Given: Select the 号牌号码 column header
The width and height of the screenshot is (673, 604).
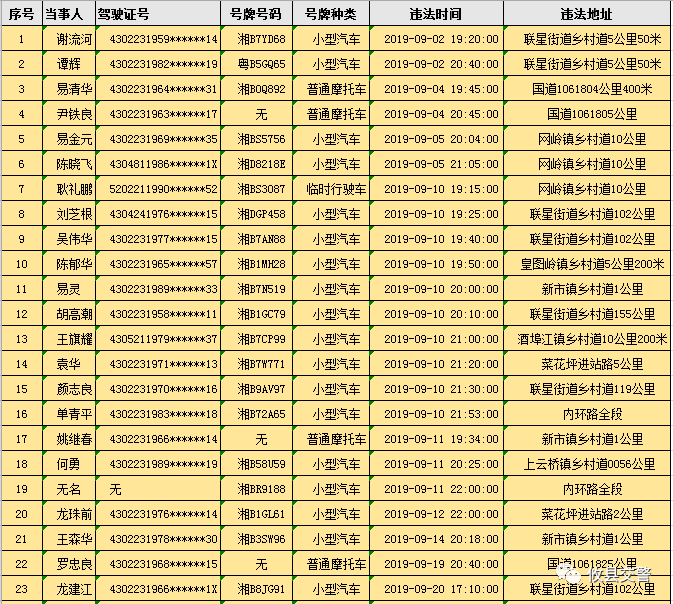Looking at the screenshot, I should [256, 14].
